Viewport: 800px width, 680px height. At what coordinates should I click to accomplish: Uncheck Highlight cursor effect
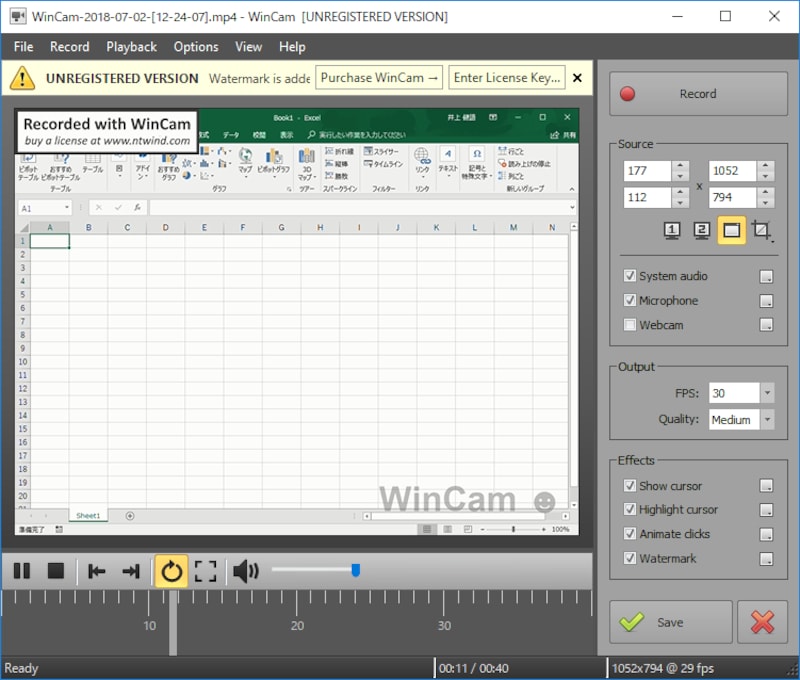point(630,510)
